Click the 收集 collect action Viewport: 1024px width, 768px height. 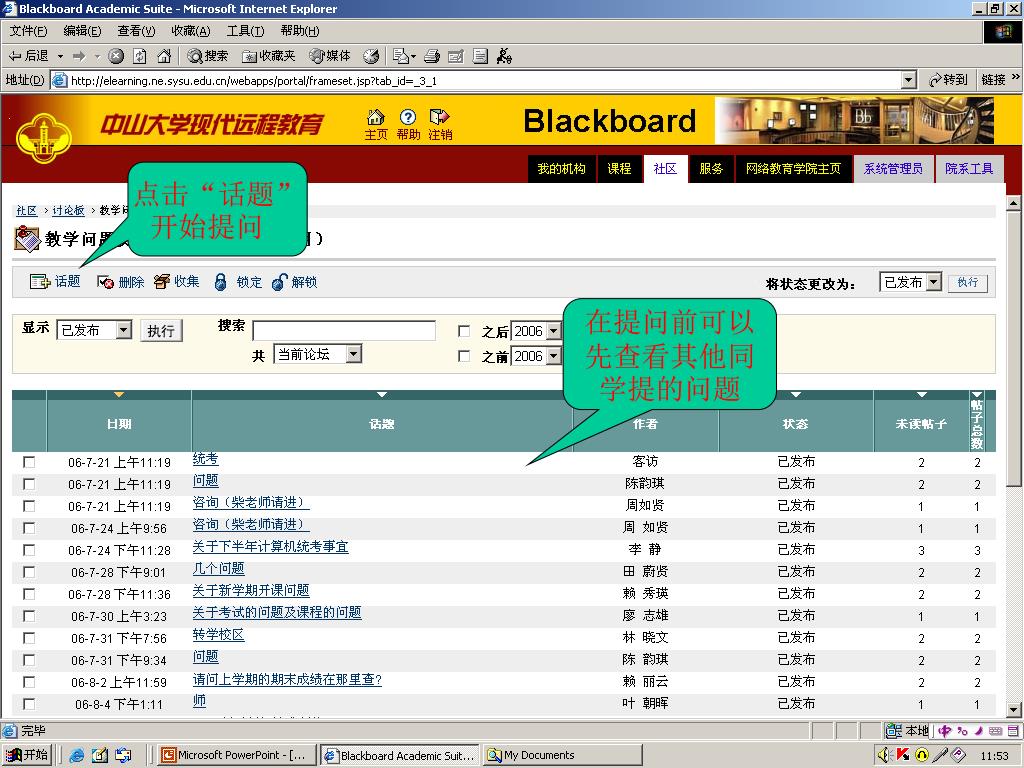click(176, 281)
